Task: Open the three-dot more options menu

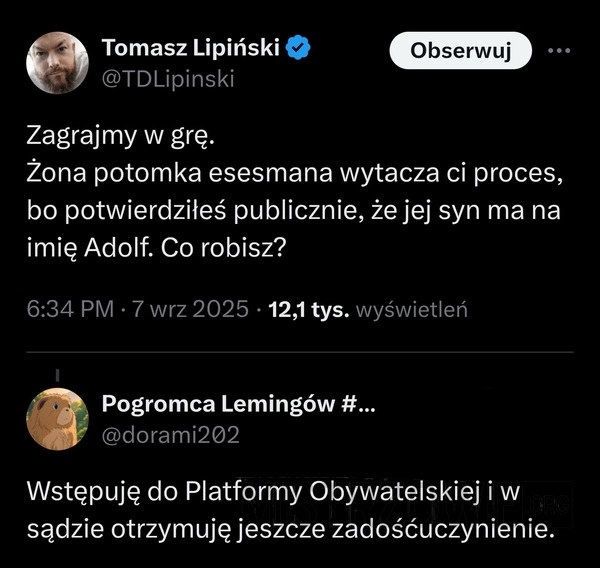Action: click(x=557, y=50)
